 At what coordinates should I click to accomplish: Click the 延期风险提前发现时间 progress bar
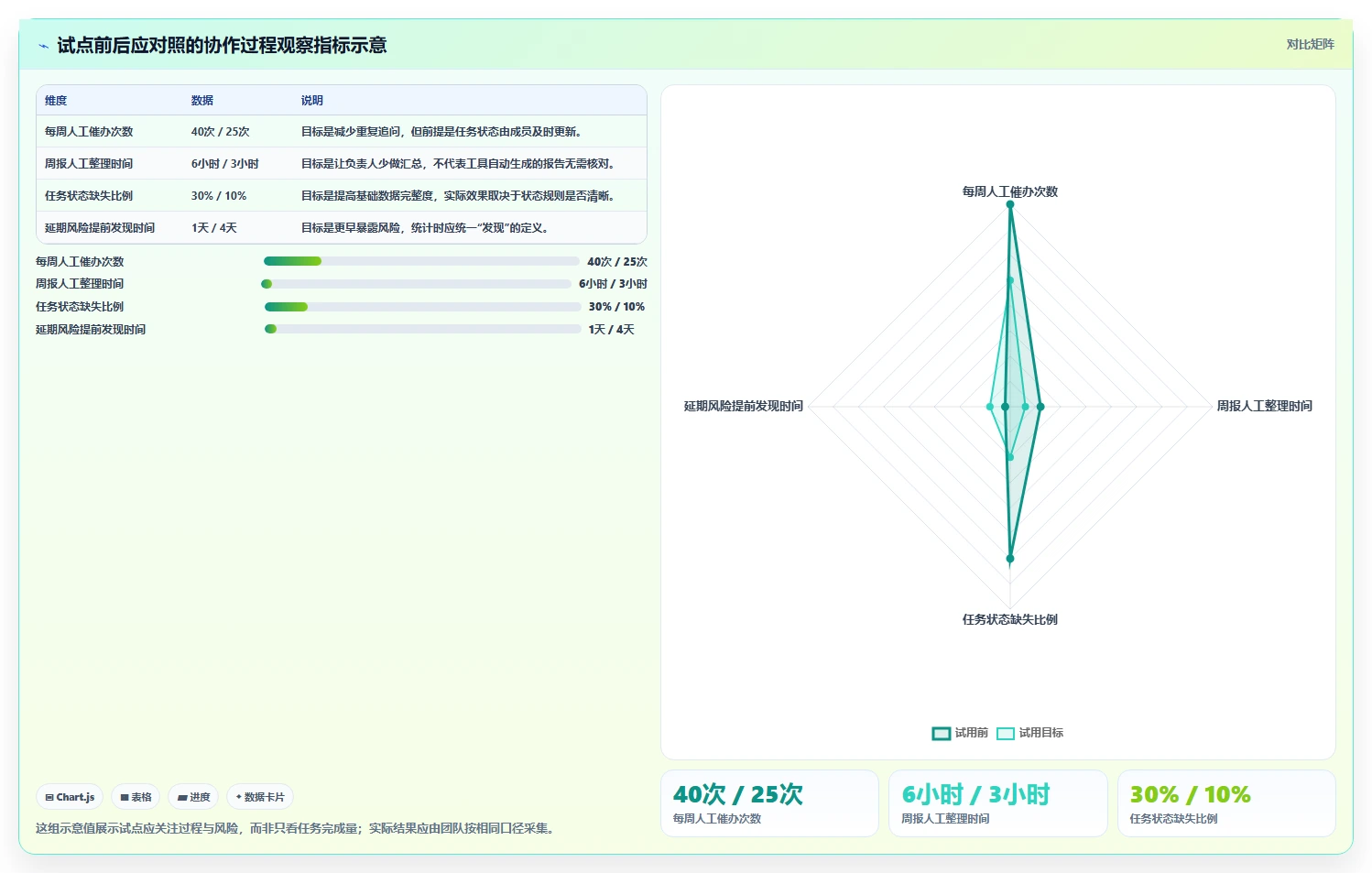(x=422, y=329)
